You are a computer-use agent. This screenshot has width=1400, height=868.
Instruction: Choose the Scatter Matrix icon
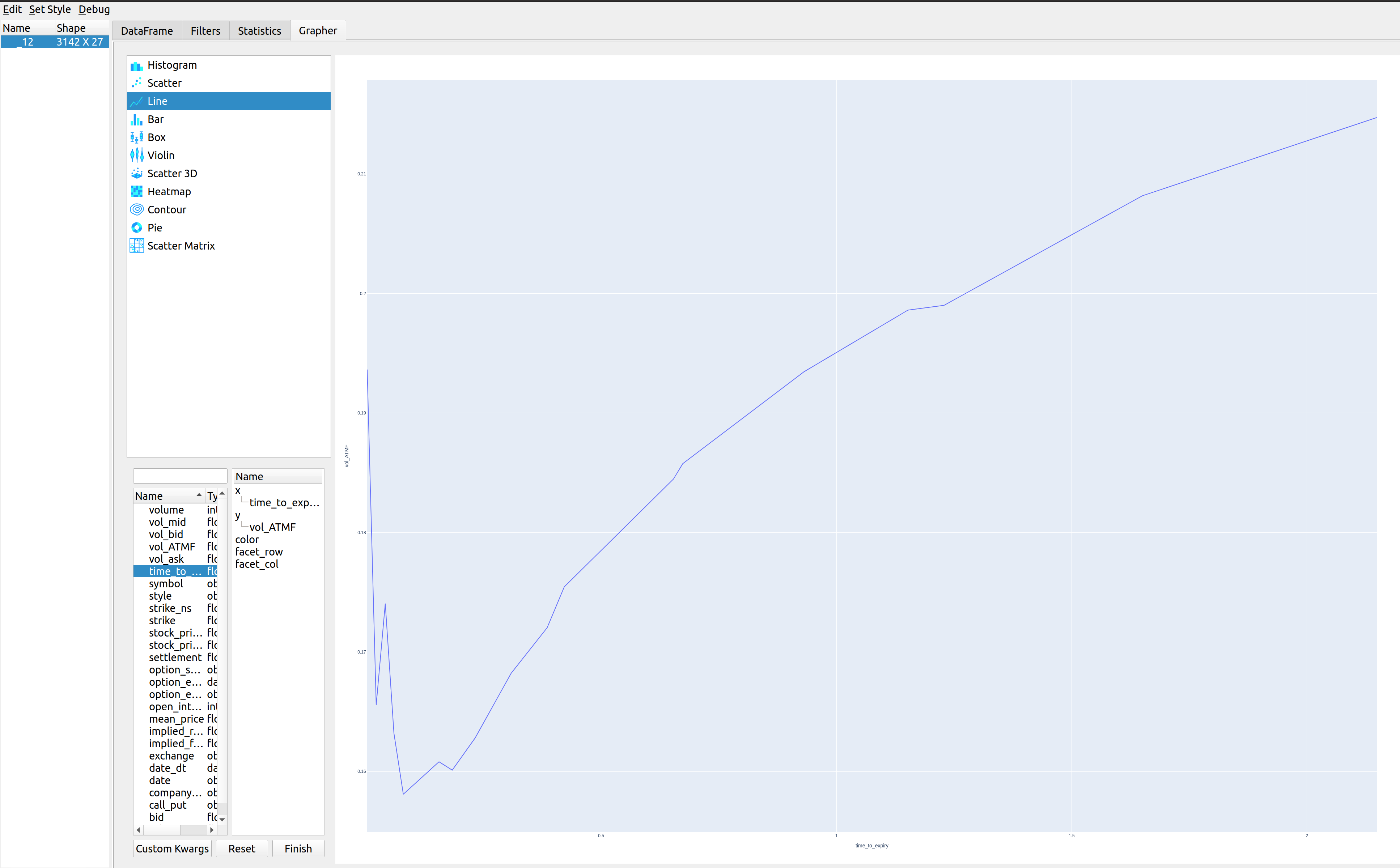pos(137,246)
